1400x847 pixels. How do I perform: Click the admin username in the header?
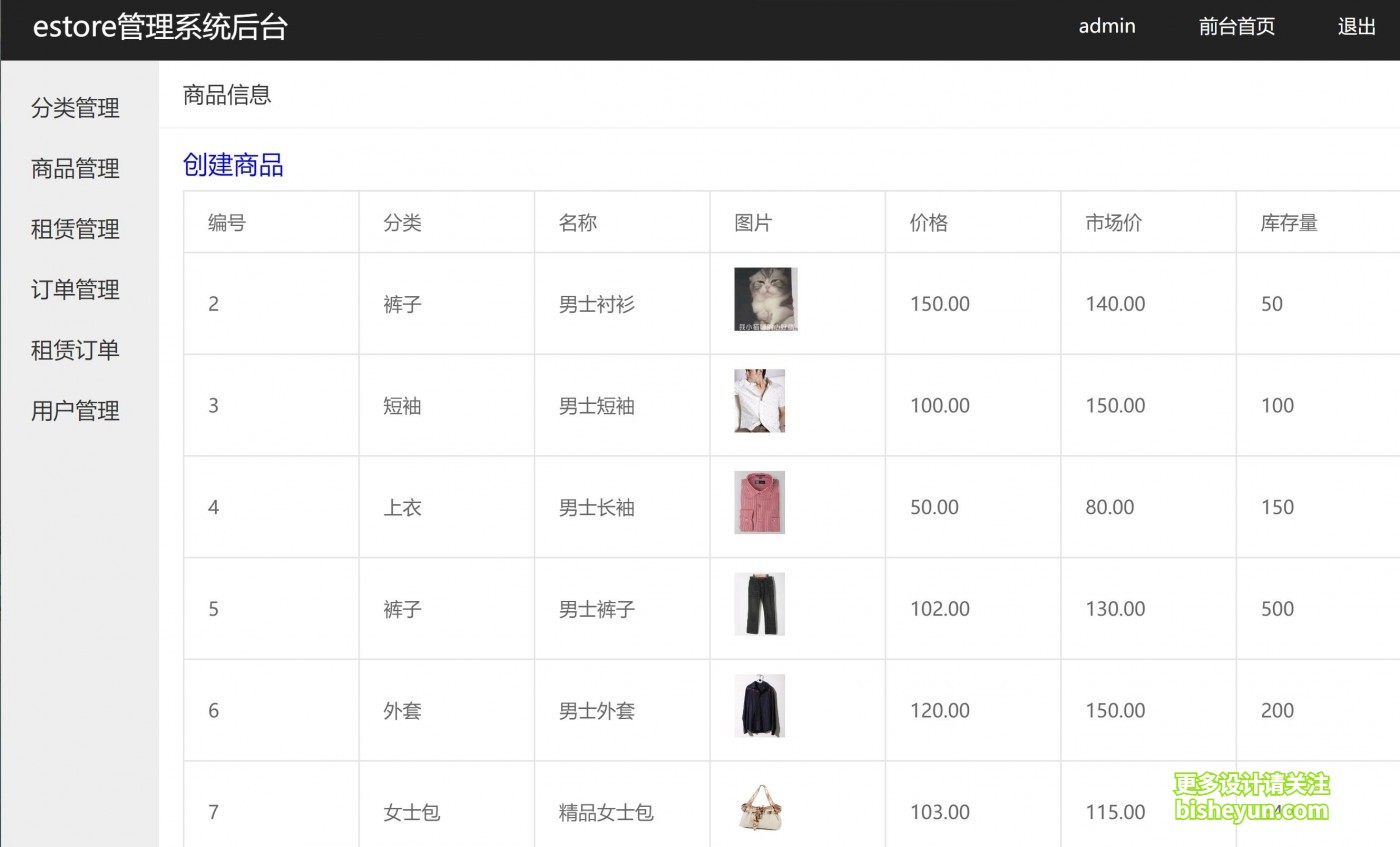point(1107,27)
